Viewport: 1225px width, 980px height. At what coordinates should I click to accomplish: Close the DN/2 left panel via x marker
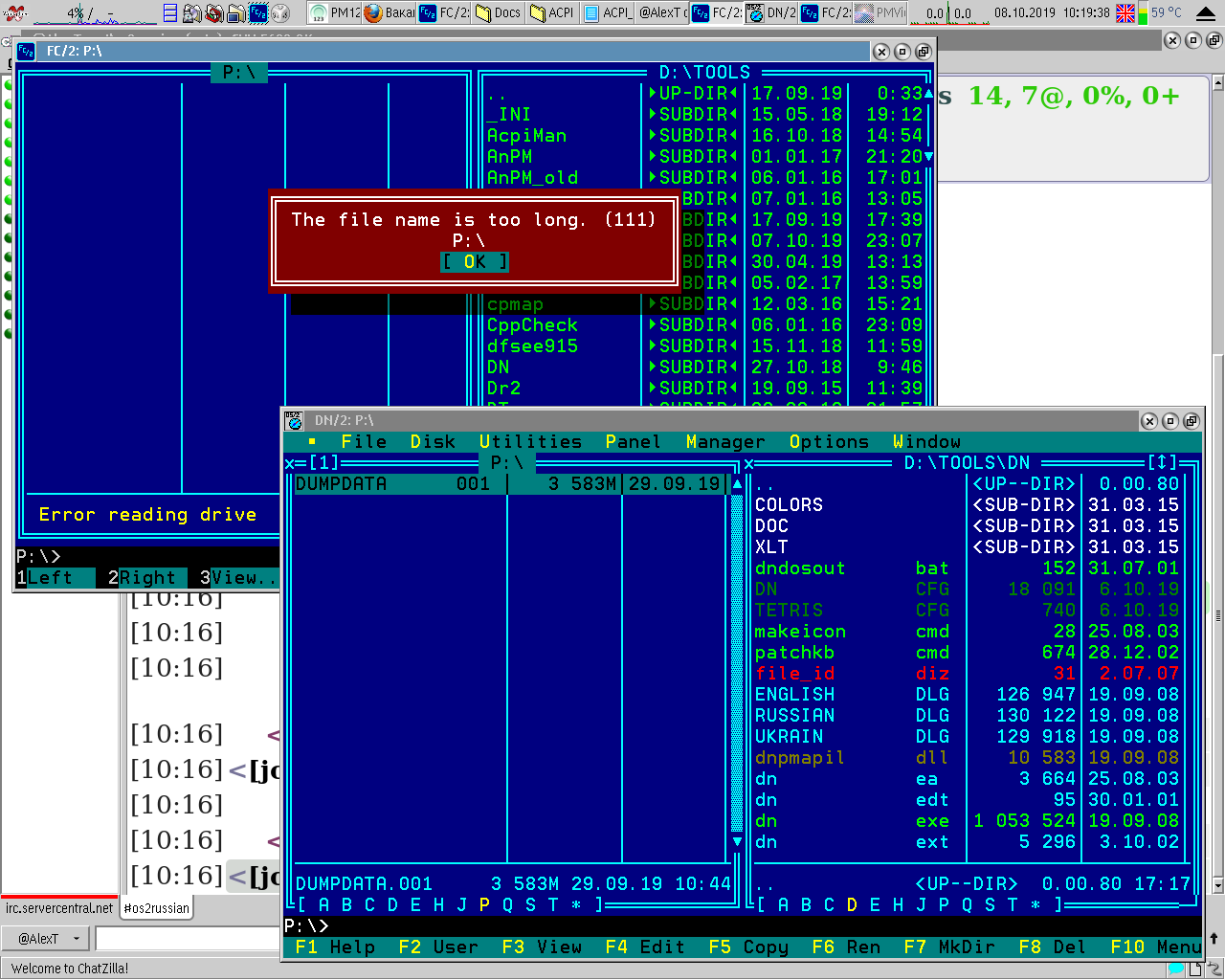[289, 463]
